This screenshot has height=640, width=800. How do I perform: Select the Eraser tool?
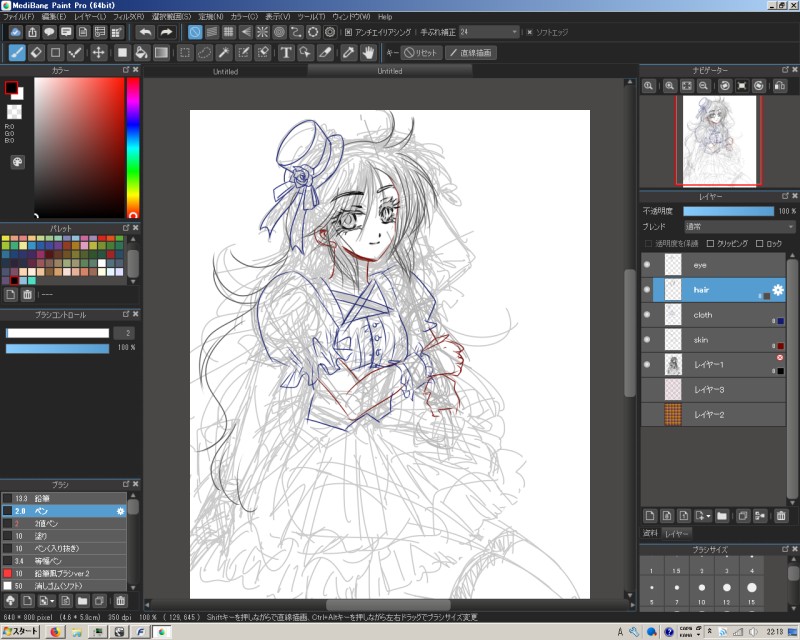click(x=36, y=53)
